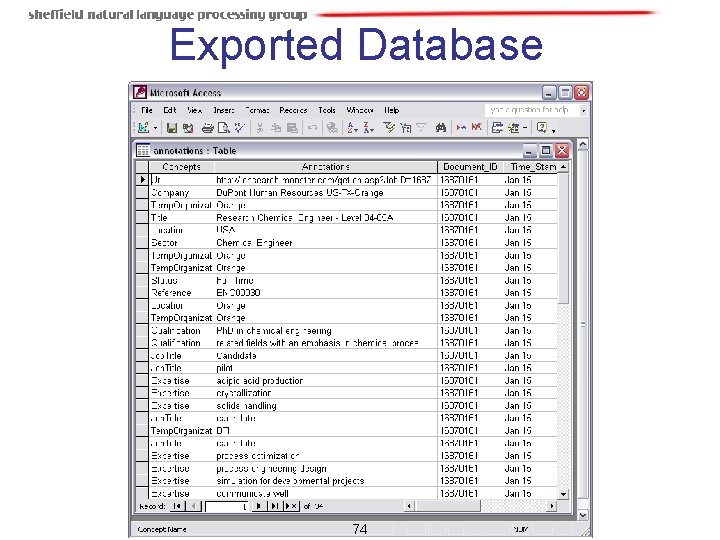720x540 pixels.
Task: Click the table's horizontal scrollbar thumb
Action: (x=446, y=506)
